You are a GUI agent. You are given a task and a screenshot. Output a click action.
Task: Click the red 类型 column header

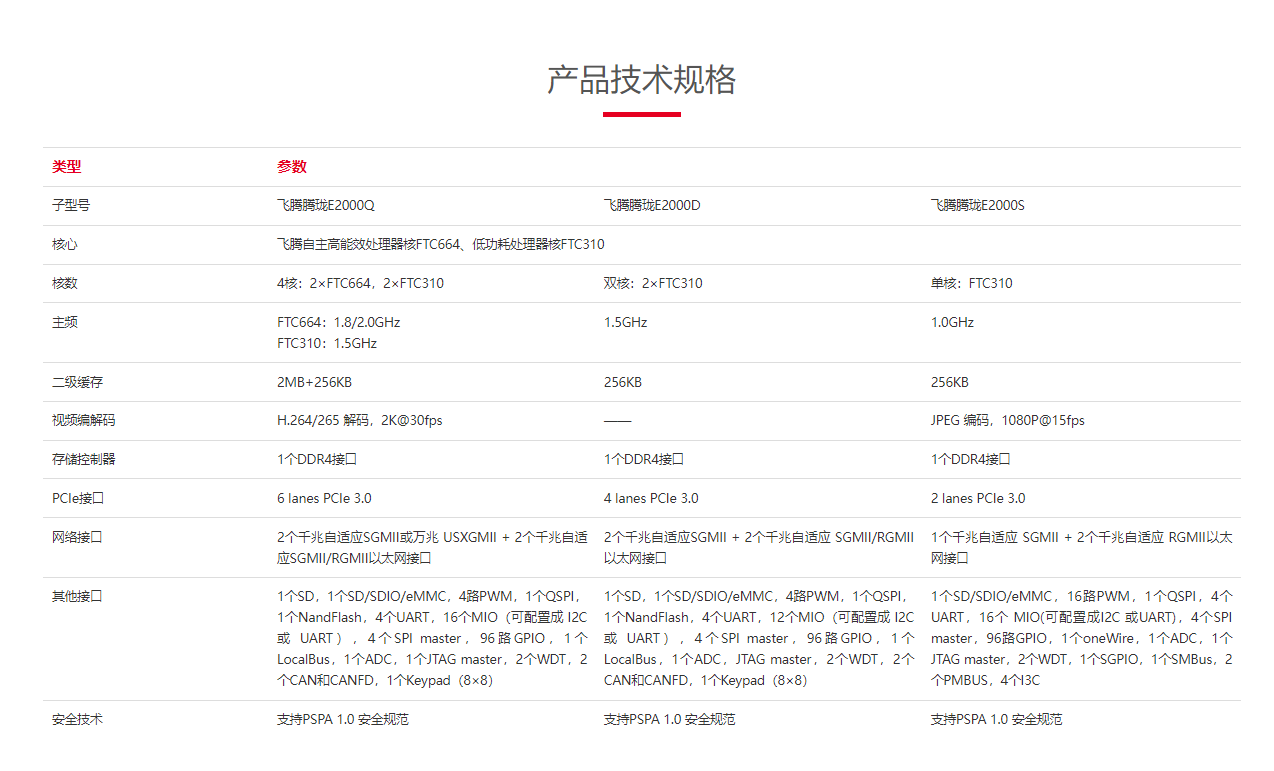pyautogui.click(x=66, y=167)
